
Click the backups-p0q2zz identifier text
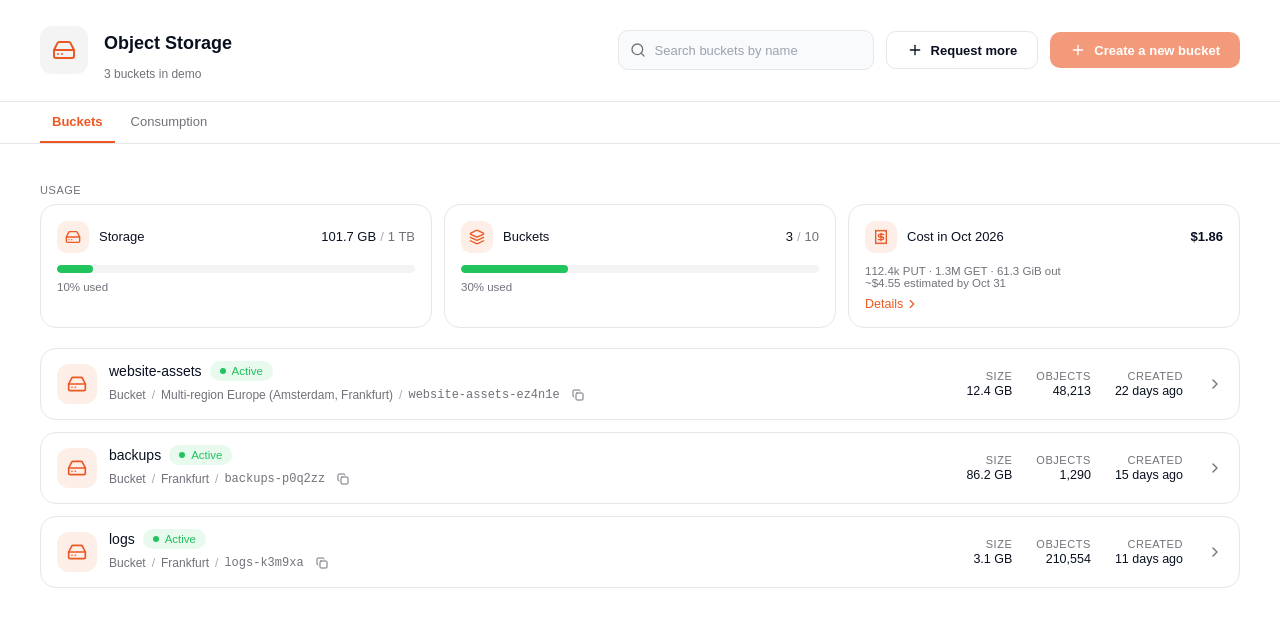275,479
